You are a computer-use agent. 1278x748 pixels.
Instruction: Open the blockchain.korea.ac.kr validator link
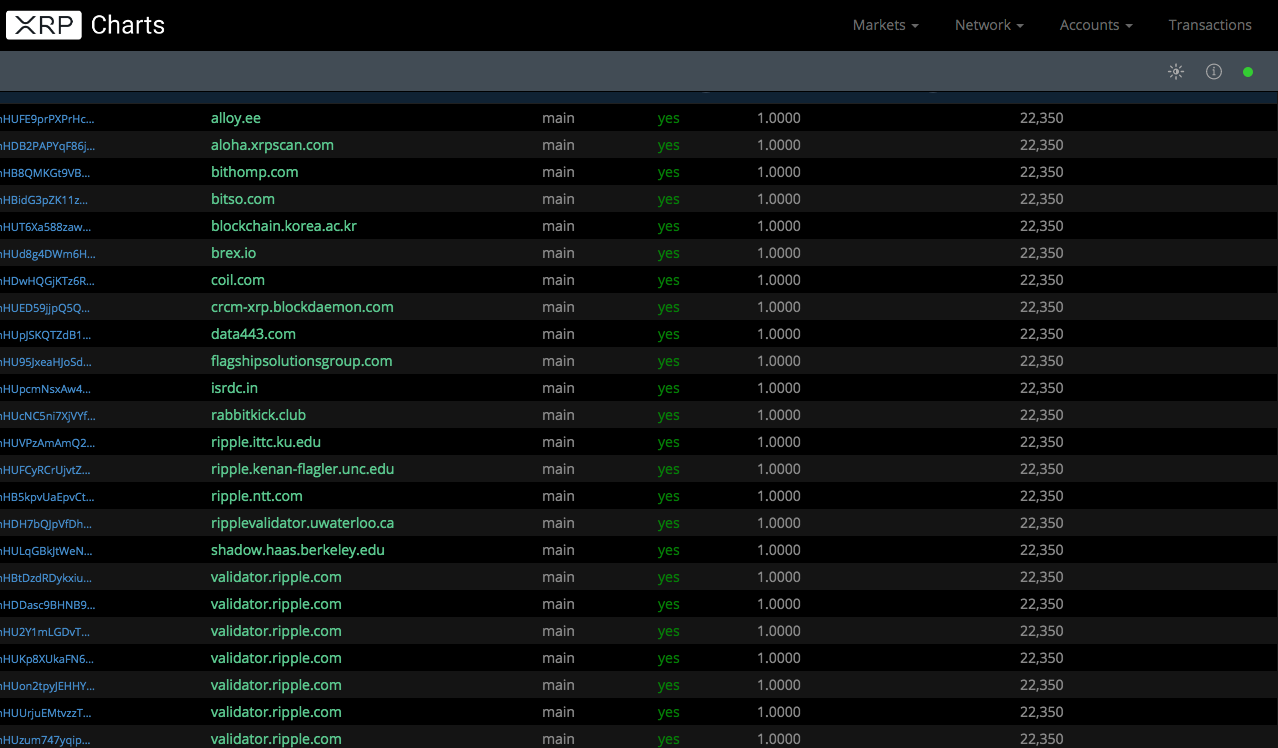point(284,226)
